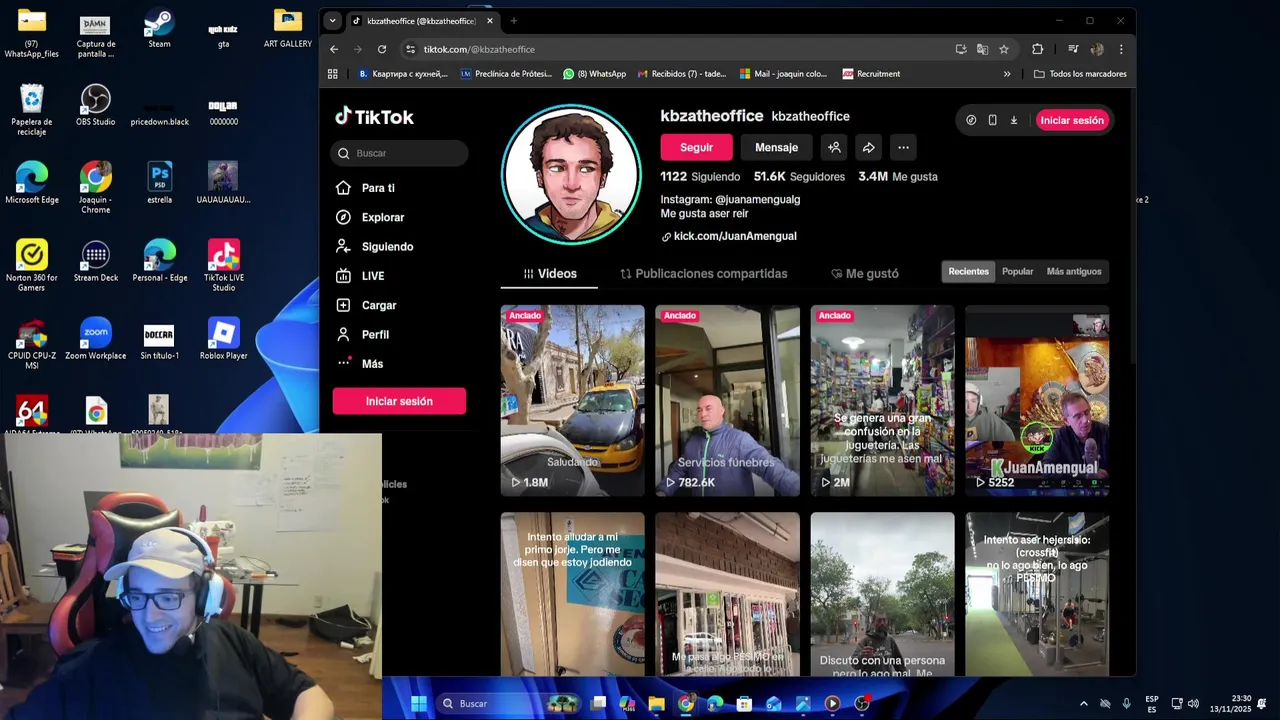This screenshot has width=1280, height=720.
Task: Reload the TikTok page
Action: (x=382, y=49)
